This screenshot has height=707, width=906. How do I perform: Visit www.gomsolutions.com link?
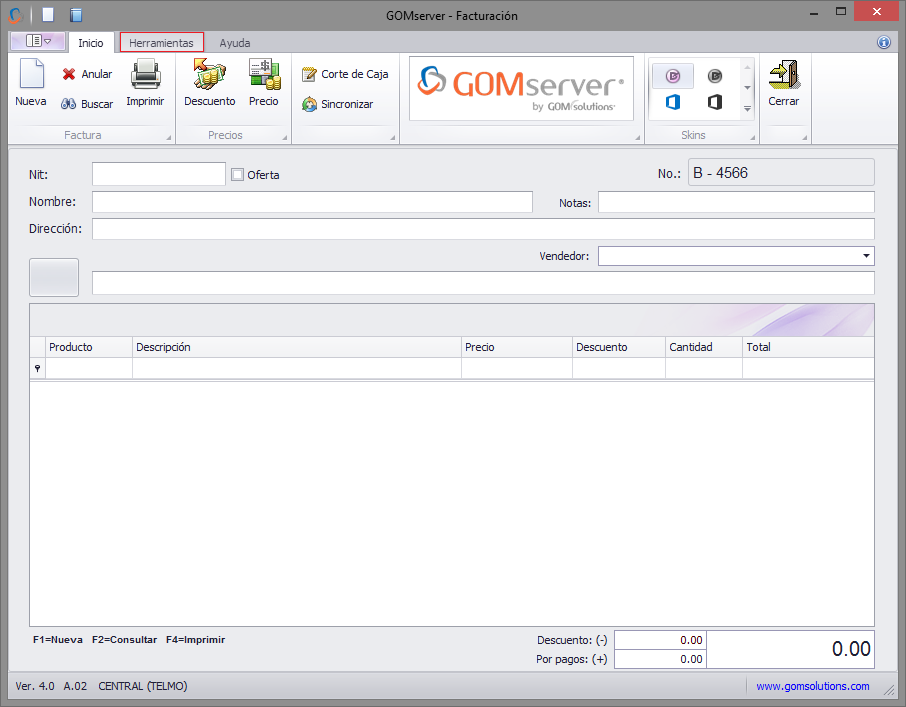click(x=812, y=686)
